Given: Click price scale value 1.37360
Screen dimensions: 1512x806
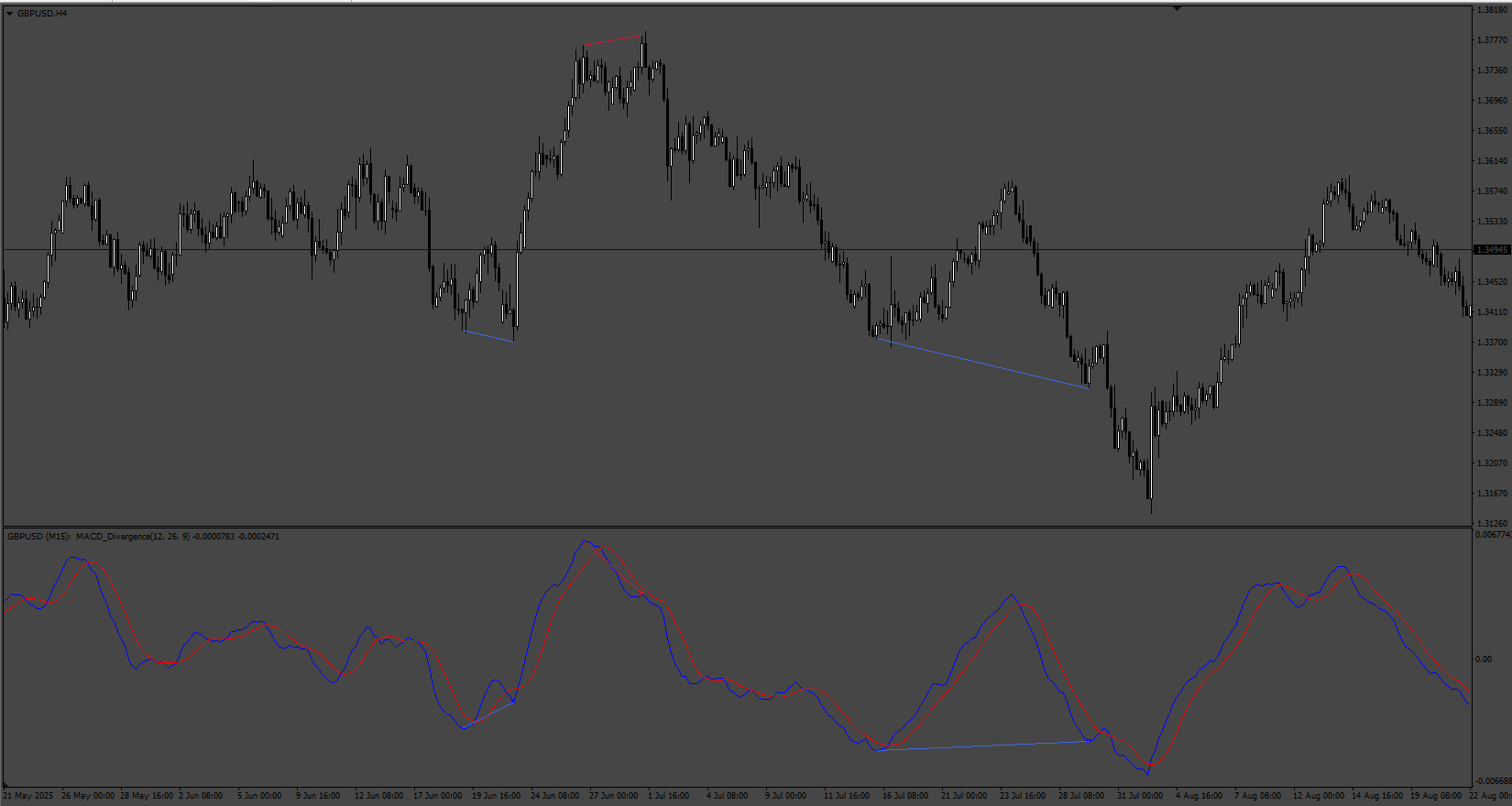Looking at the screenshot, I should tap(1493, 71).
